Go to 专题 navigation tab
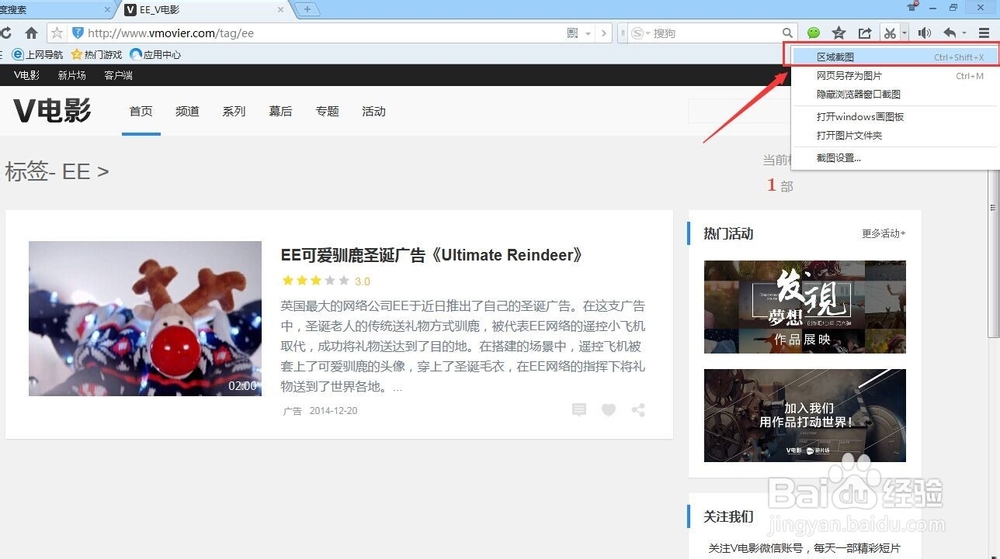Image resolution: width=1000 pixels, height=559 pixels. (327, 112)
